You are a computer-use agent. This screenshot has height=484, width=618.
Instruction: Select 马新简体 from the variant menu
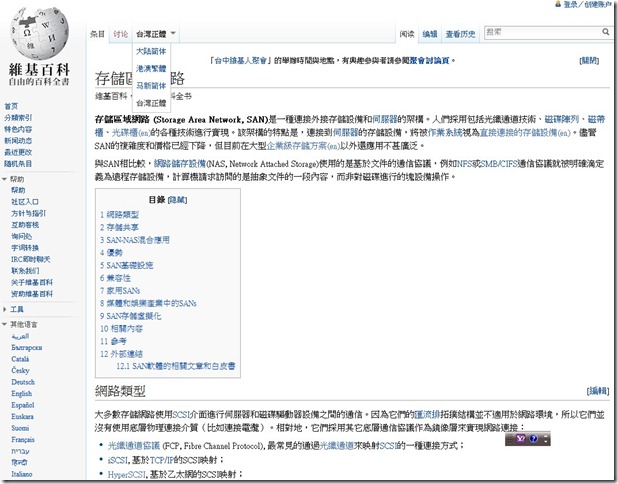point(151,86)
